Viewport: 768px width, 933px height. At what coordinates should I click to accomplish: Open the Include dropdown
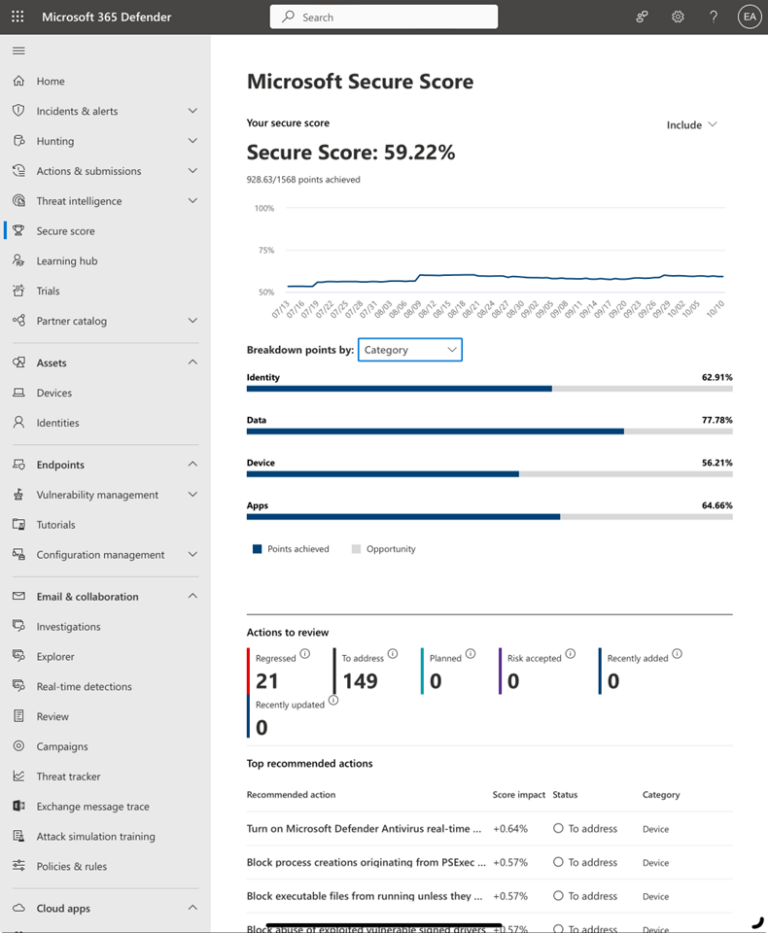coord(691,124)
